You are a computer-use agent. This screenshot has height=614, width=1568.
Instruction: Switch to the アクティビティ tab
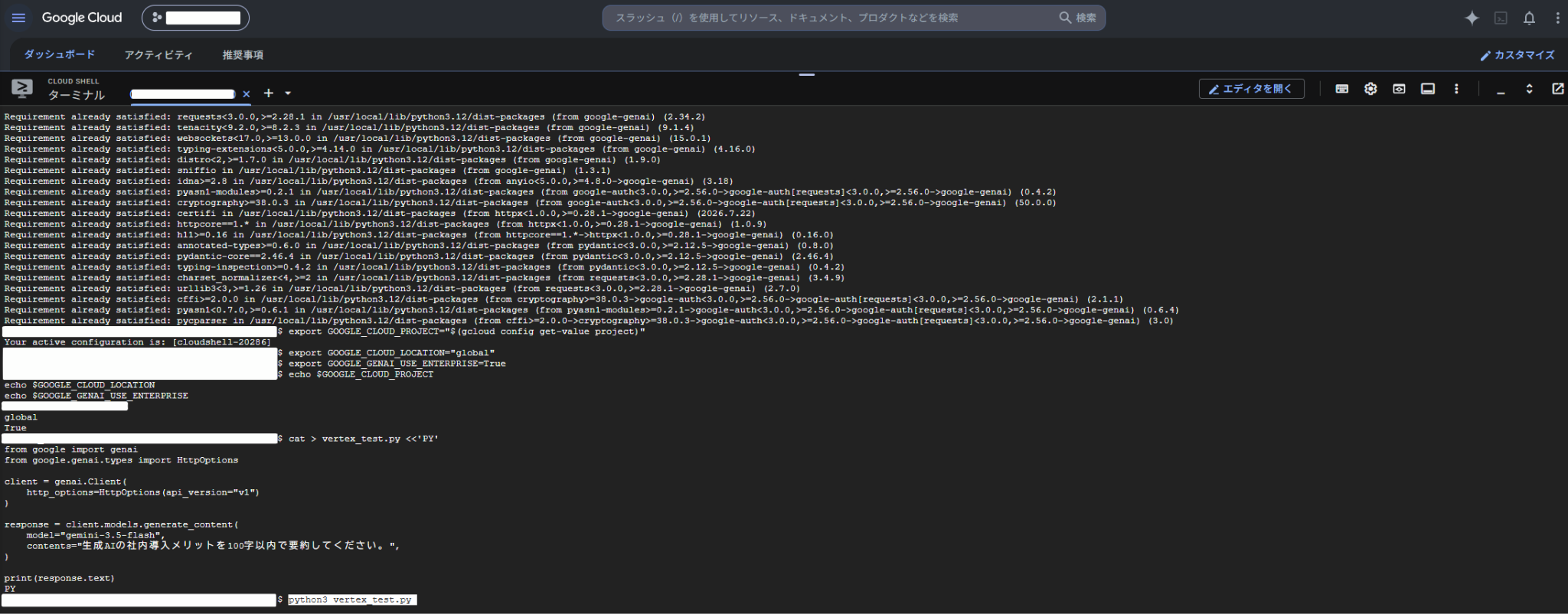point(158,55)
